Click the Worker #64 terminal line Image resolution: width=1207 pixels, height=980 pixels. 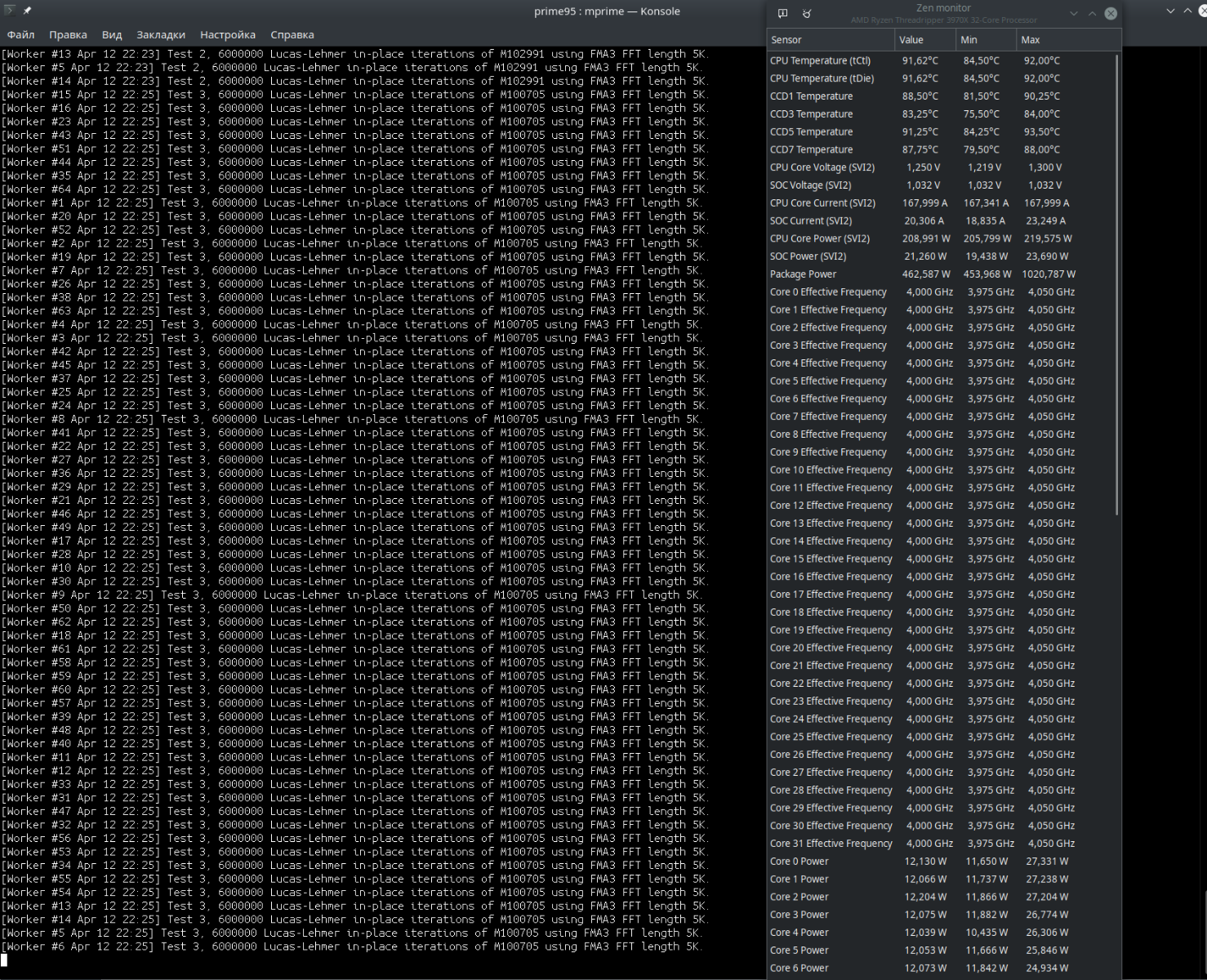355,189
